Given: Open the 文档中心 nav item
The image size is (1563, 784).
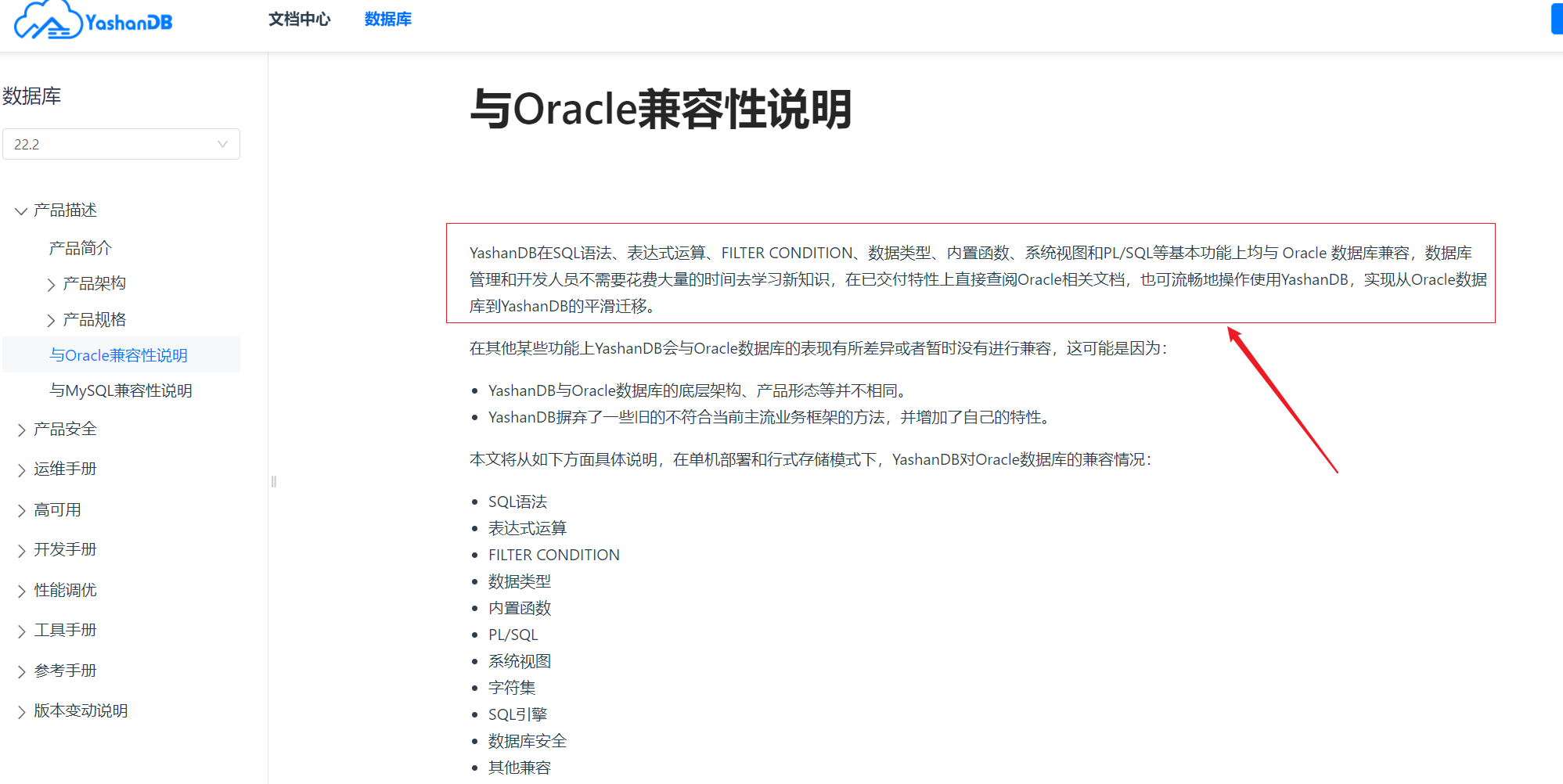Looking at the screenshot, I should click(300, 20).
